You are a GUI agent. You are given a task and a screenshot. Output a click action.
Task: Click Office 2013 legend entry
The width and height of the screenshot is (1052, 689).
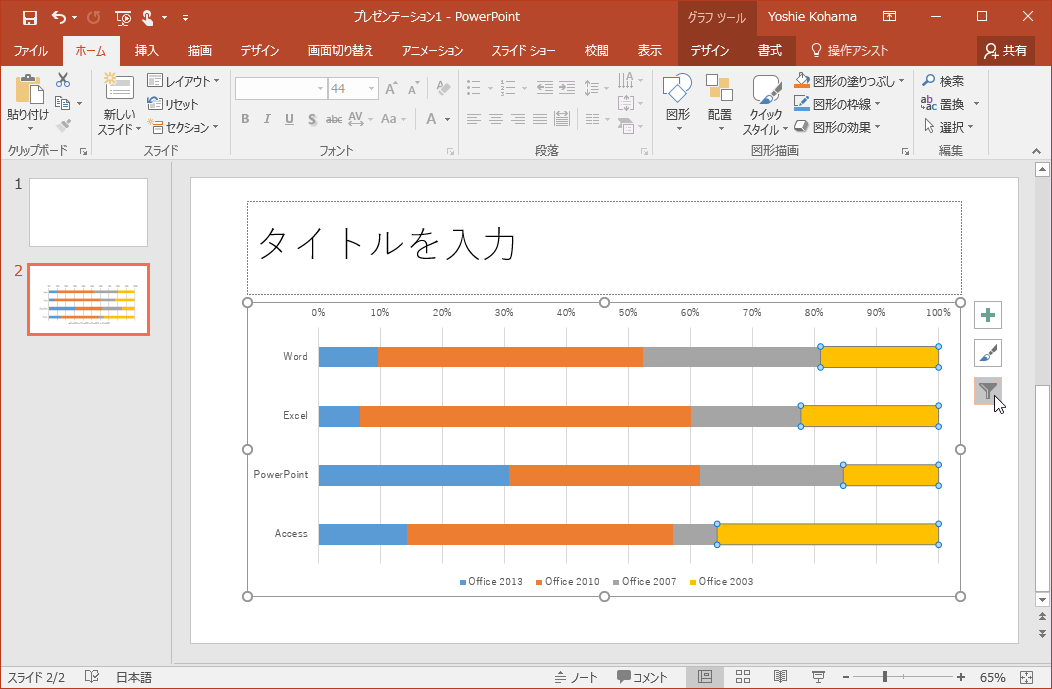click(491, 582)
